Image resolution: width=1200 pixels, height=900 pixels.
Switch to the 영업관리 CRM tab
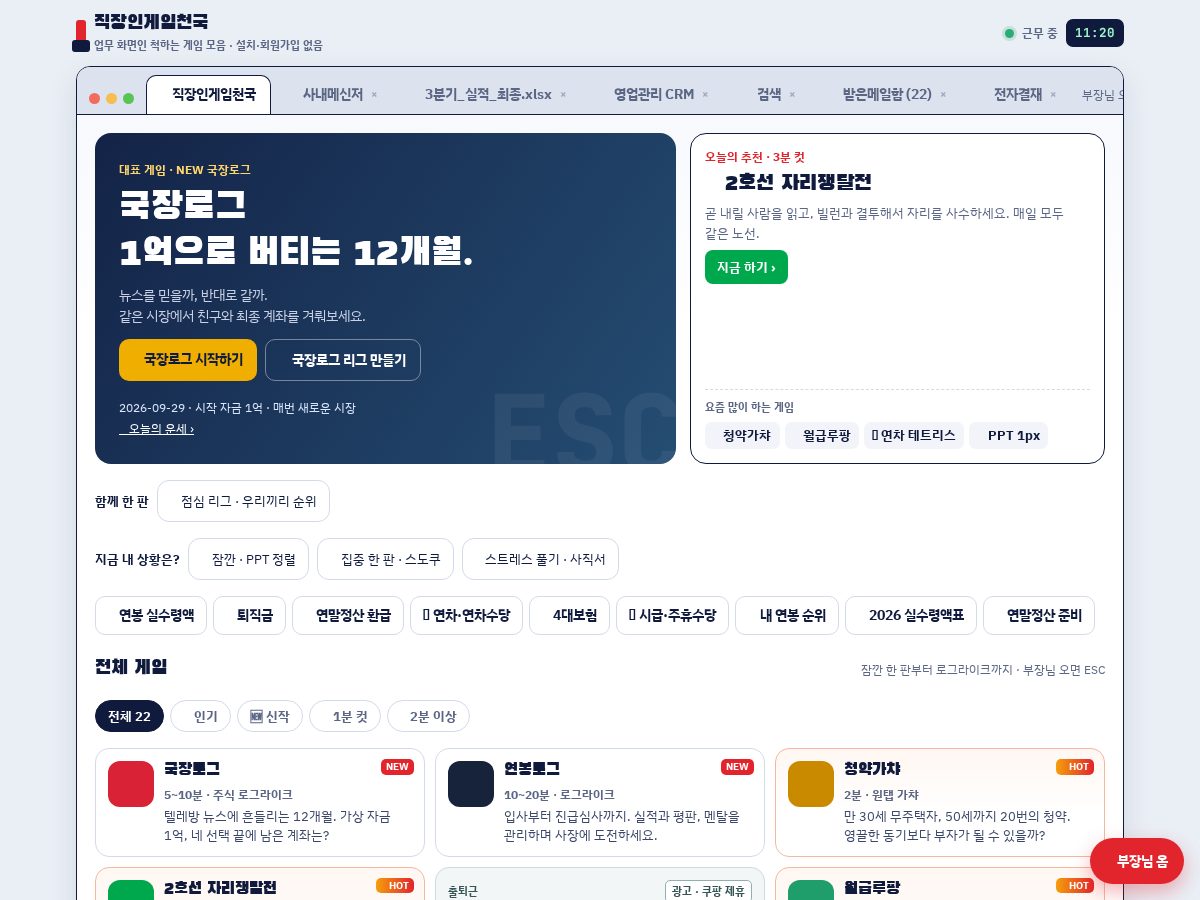[654, 95]
